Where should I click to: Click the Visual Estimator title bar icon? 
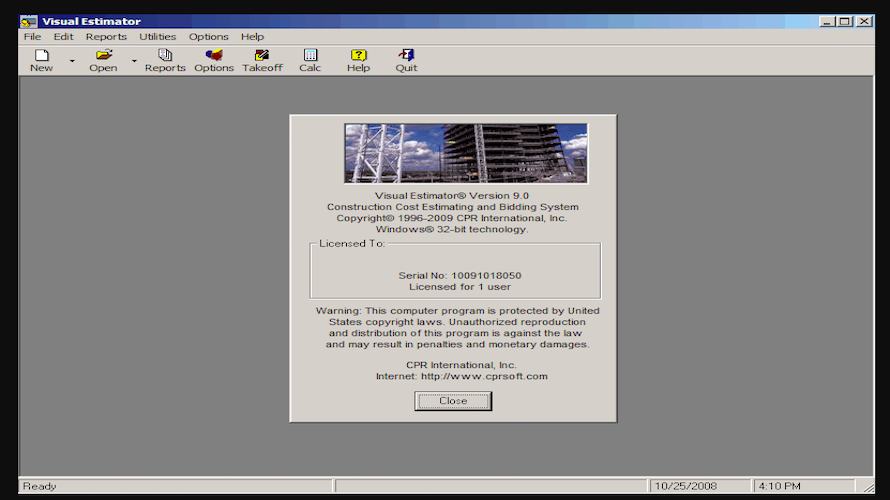point(30,21)
